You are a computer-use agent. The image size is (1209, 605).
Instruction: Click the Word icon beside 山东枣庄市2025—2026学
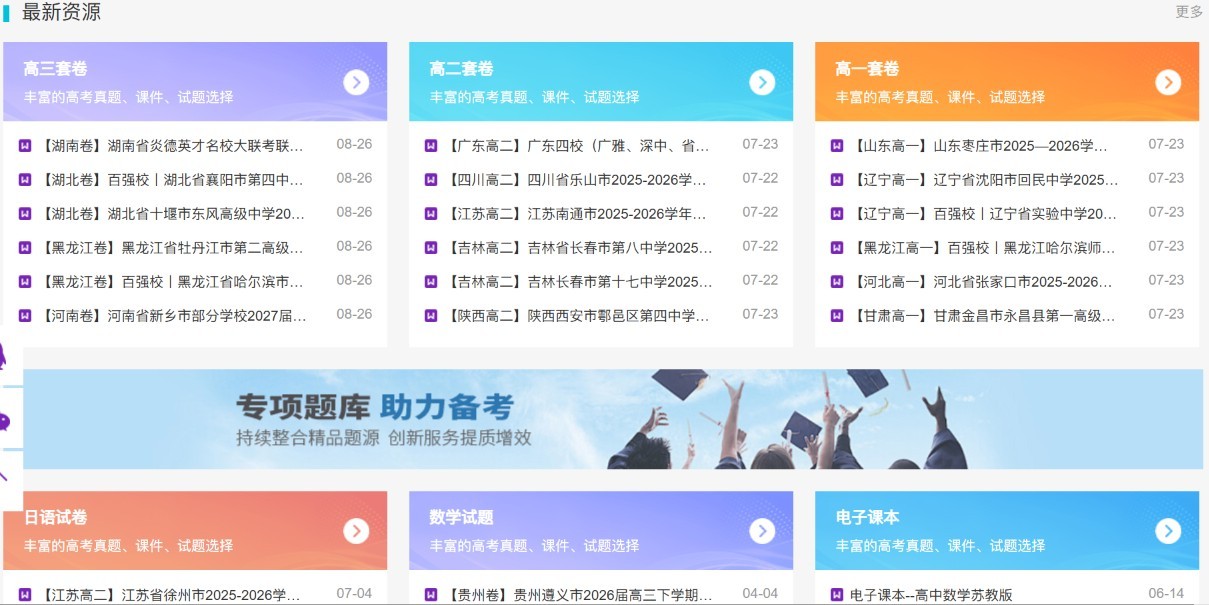pyautogui.click(x=837, y=146)
